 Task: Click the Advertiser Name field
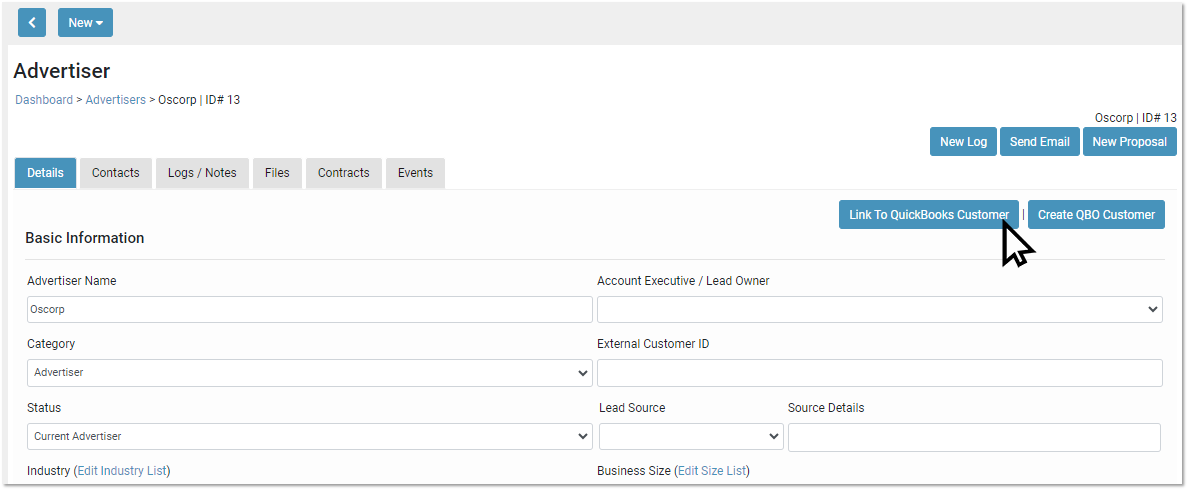(309, 310)
